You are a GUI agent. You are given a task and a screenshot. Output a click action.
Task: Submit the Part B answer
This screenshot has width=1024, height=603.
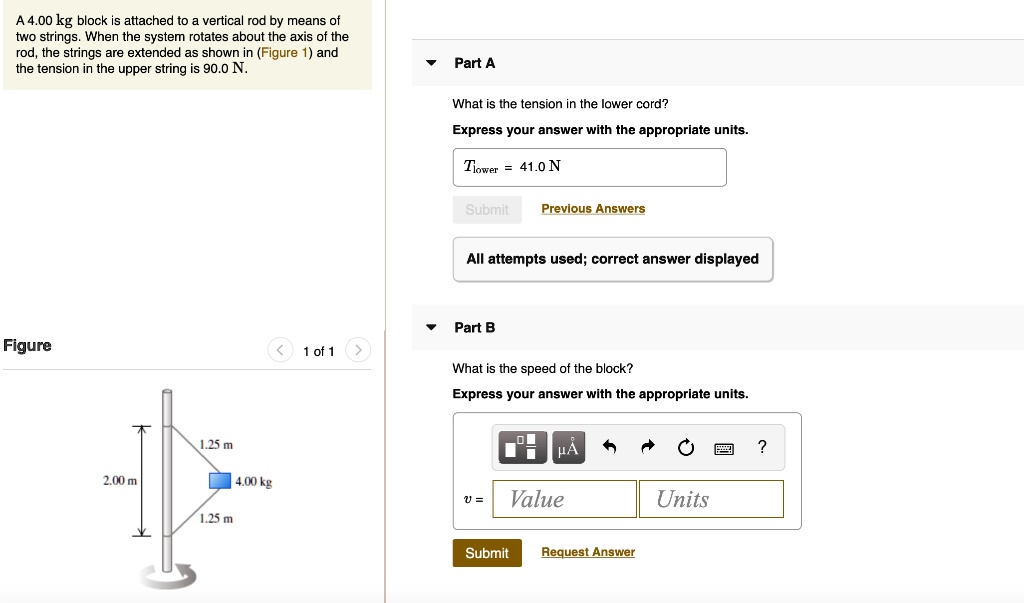click(x=487, y=553)
